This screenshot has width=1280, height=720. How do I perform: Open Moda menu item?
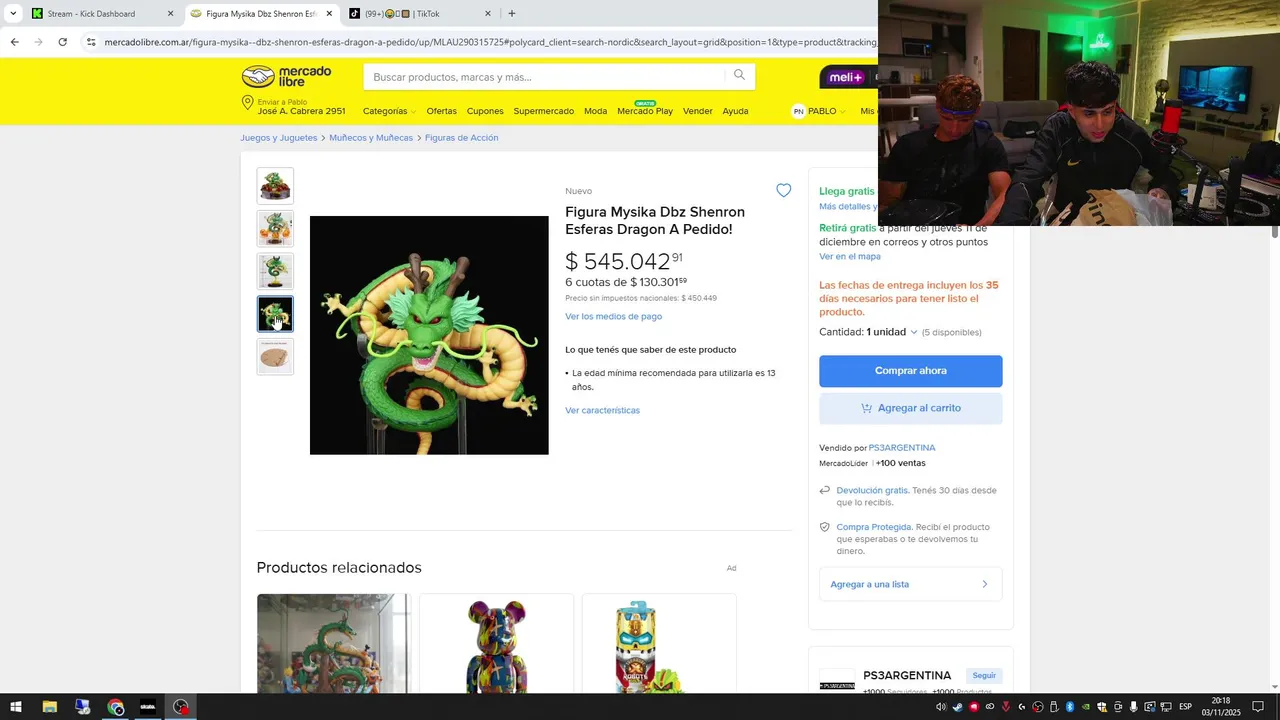595,111
